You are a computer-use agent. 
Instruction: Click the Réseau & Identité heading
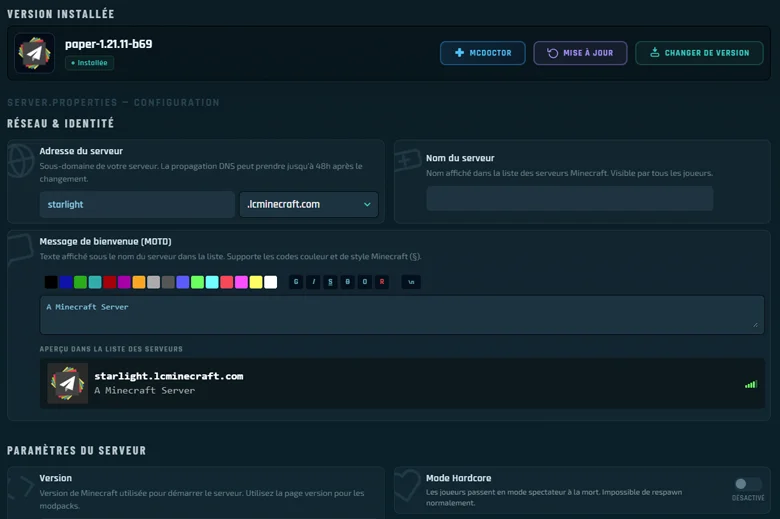point(60,123)
